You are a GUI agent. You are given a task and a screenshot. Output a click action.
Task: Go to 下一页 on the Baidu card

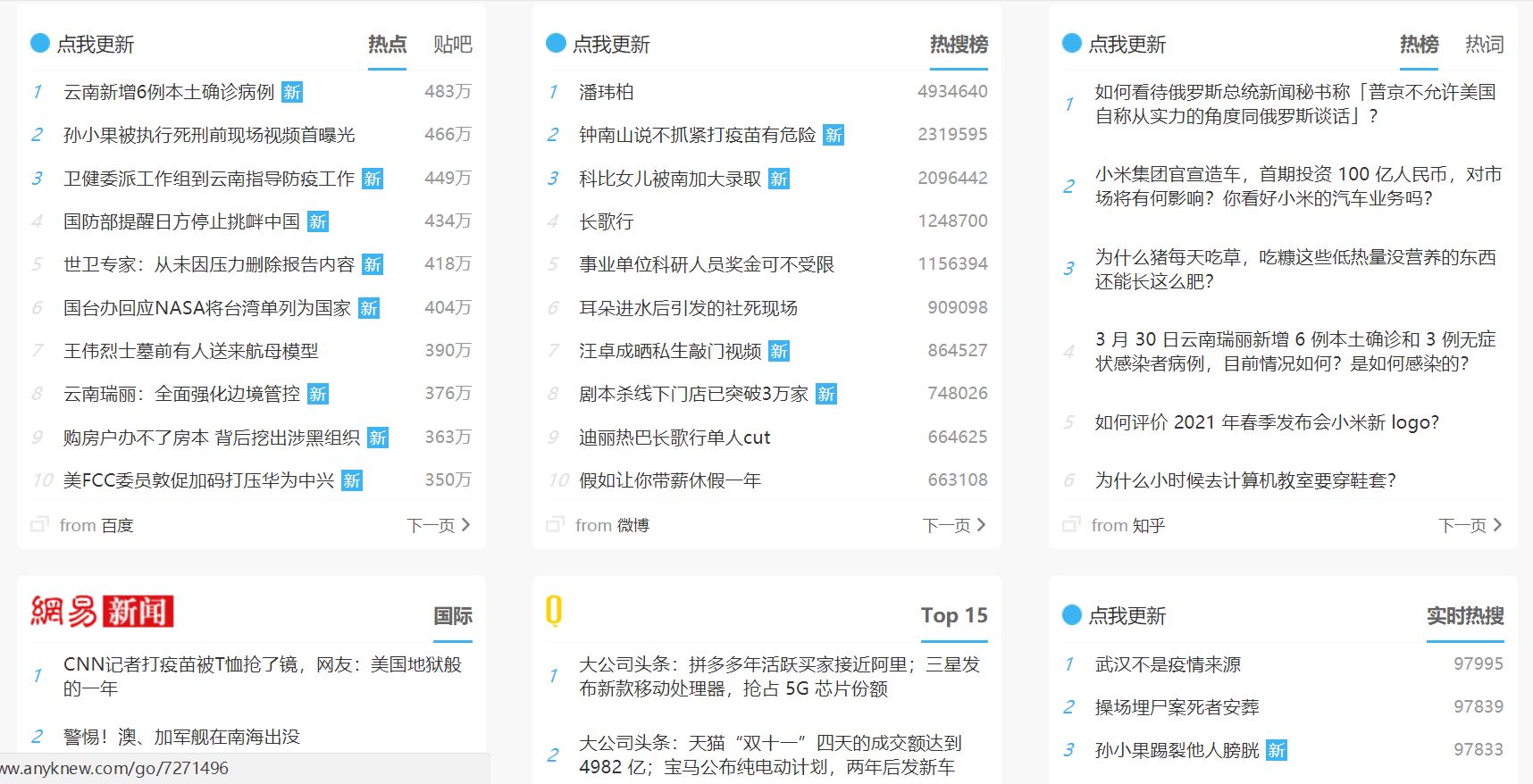(x=439, y=525)
